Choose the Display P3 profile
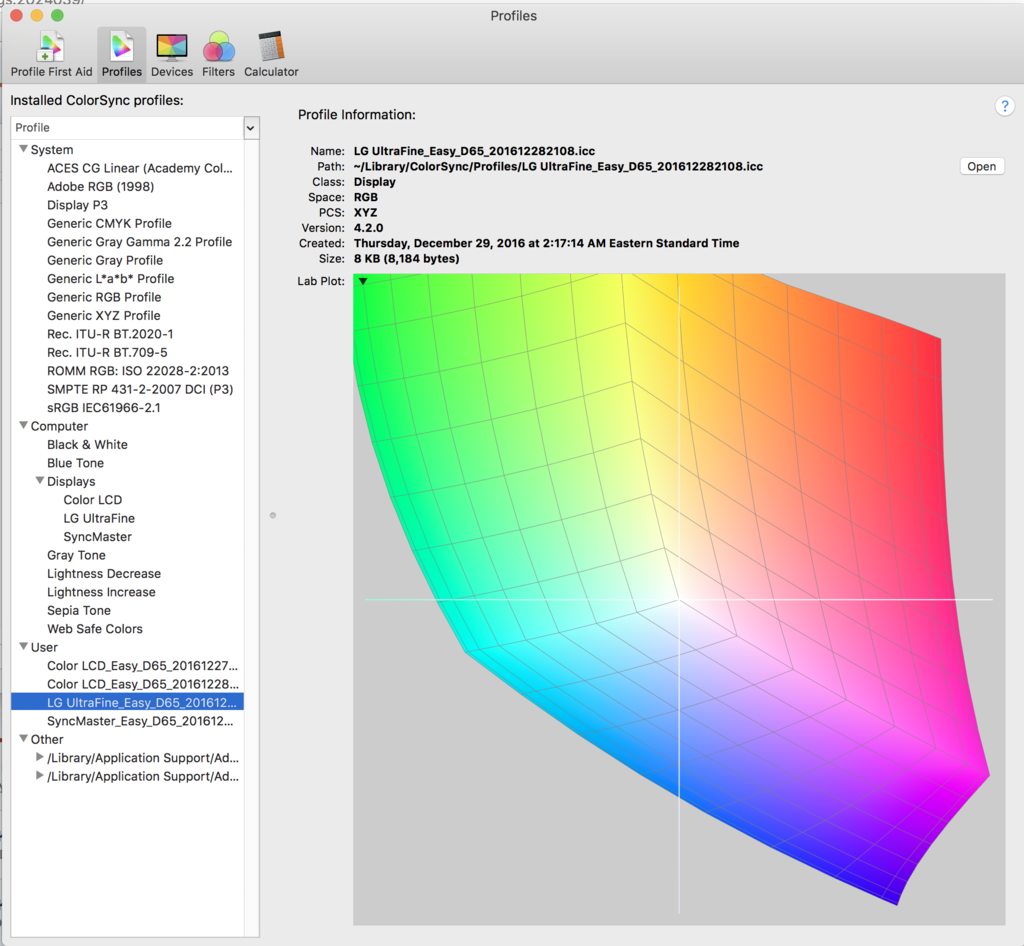Screen dimensions: 1024x946 tap(77, 205)
